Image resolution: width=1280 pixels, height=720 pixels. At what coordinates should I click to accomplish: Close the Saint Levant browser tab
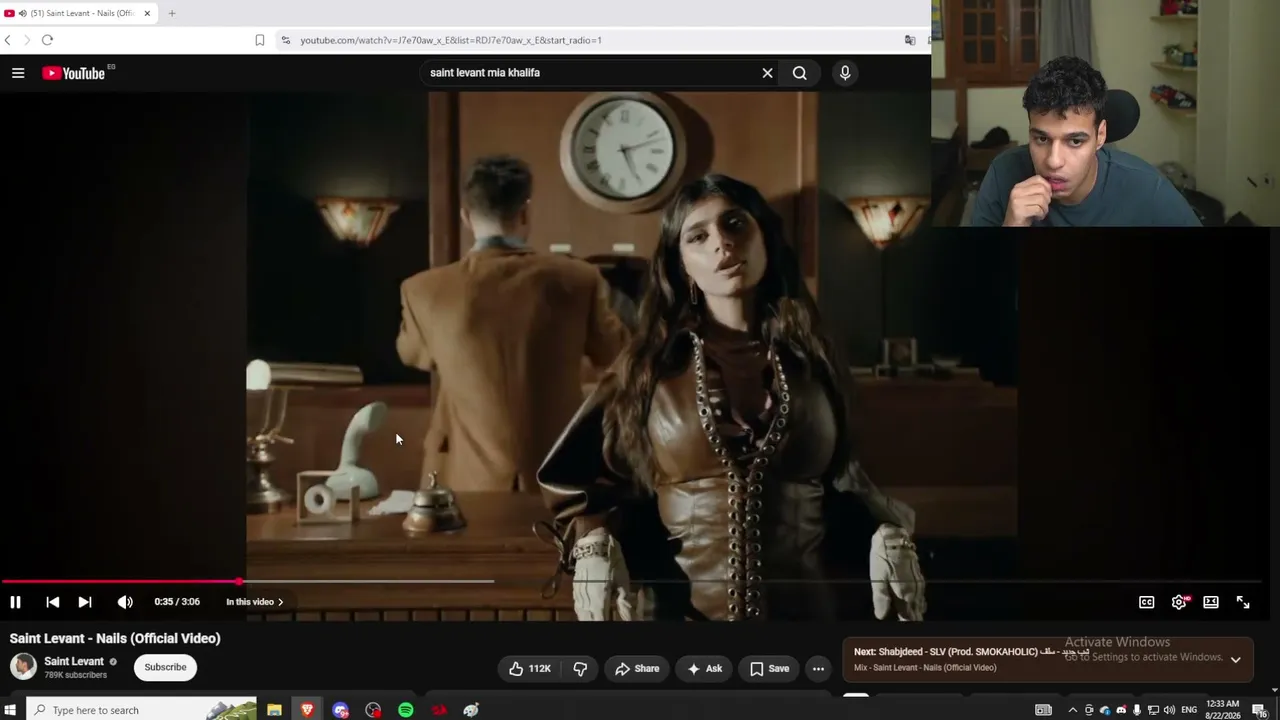[x=147, y=13]
